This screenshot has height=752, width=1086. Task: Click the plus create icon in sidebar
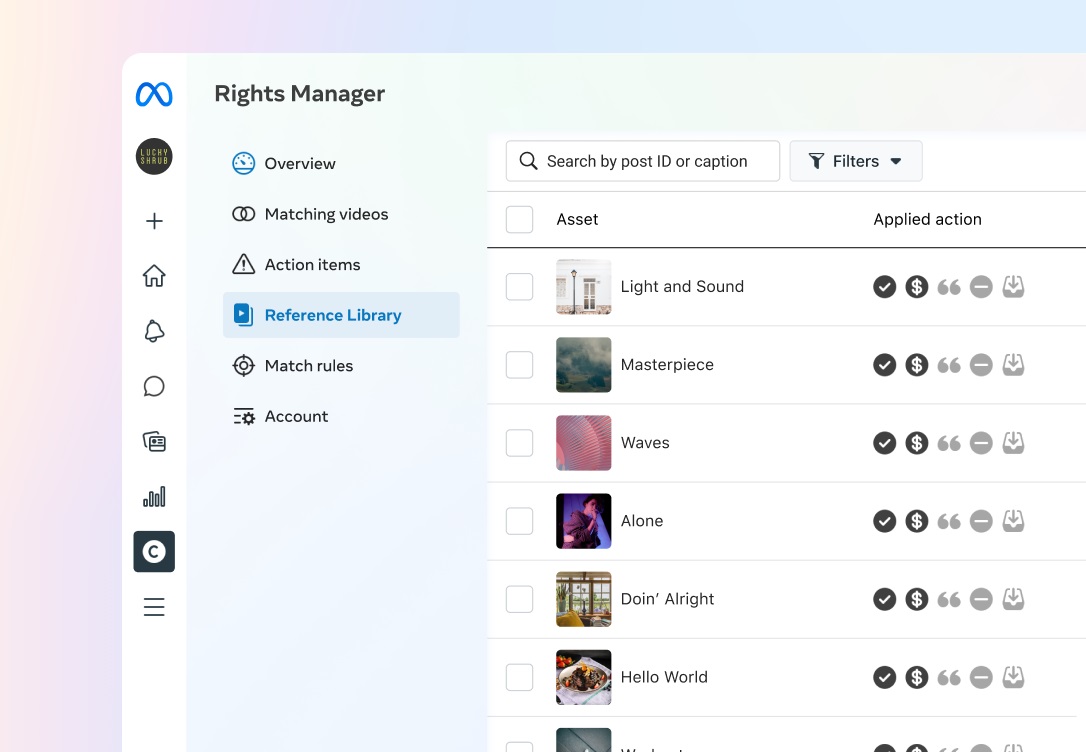click(x=154, y=221)
